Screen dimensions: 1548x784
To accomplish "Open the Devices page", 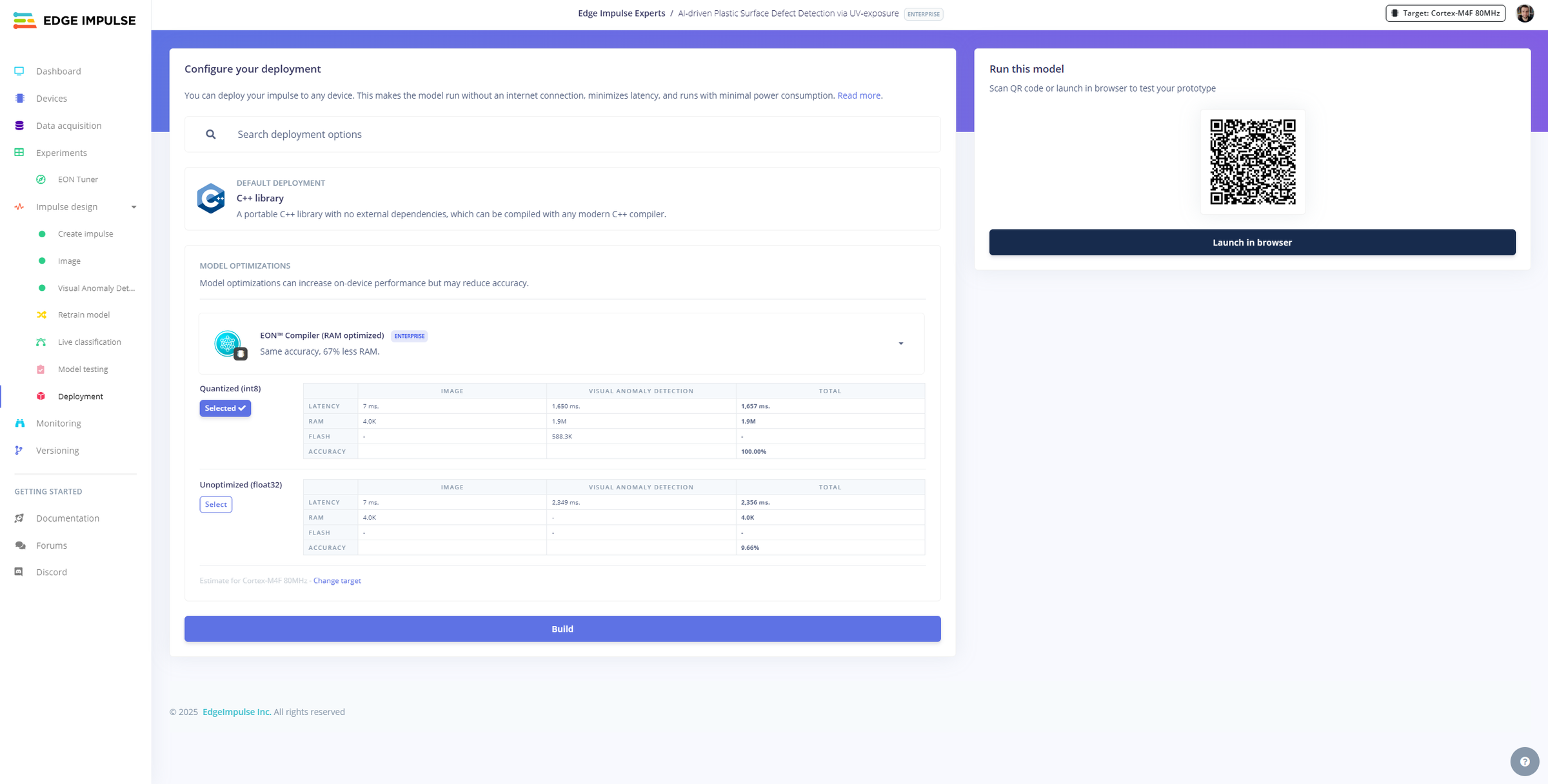I will (x=52, y=99).
